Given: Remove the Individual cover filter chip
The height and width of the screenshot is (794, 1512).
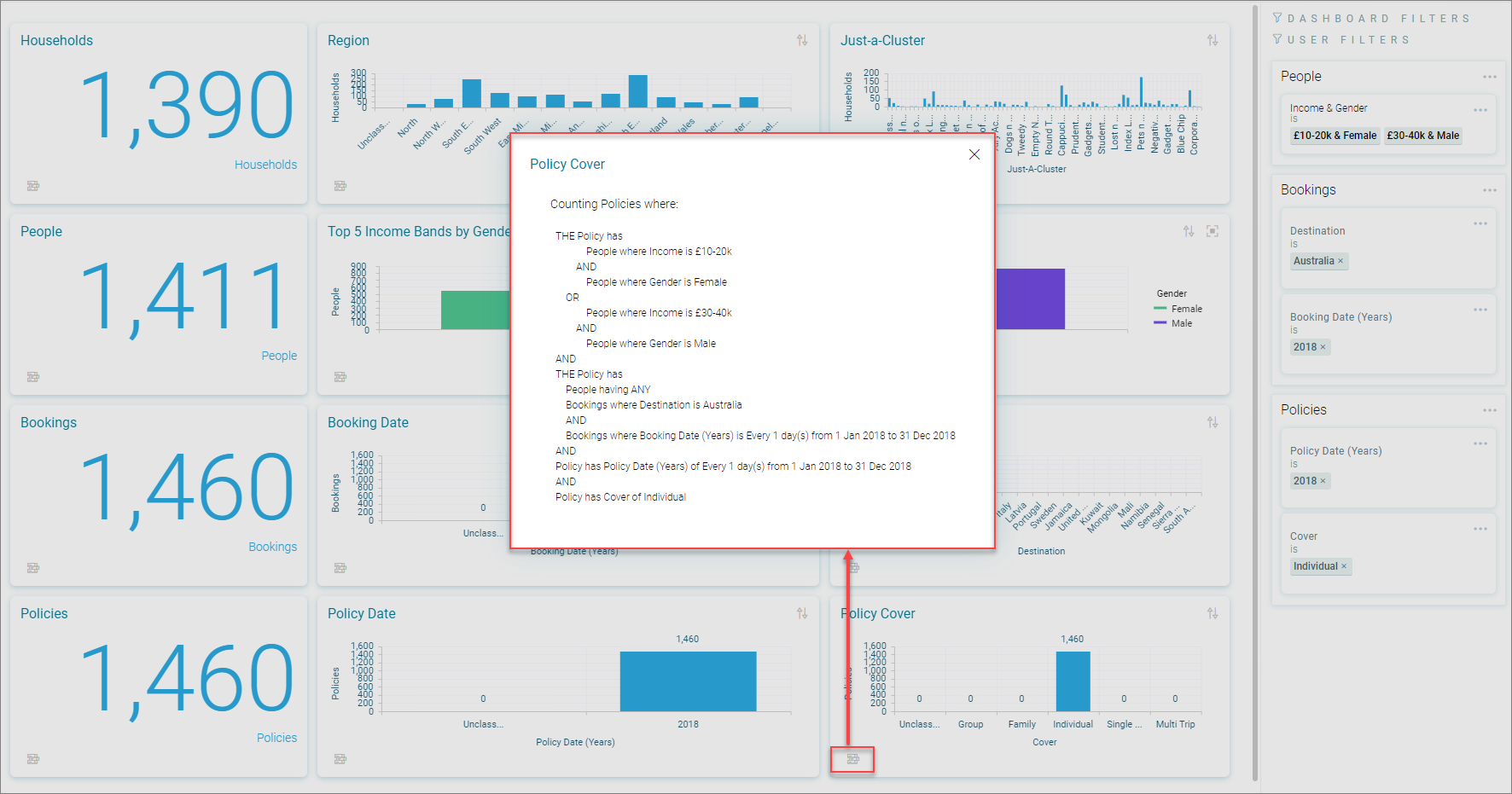Looking at the screenshot, I should (x=1344, y=566).
